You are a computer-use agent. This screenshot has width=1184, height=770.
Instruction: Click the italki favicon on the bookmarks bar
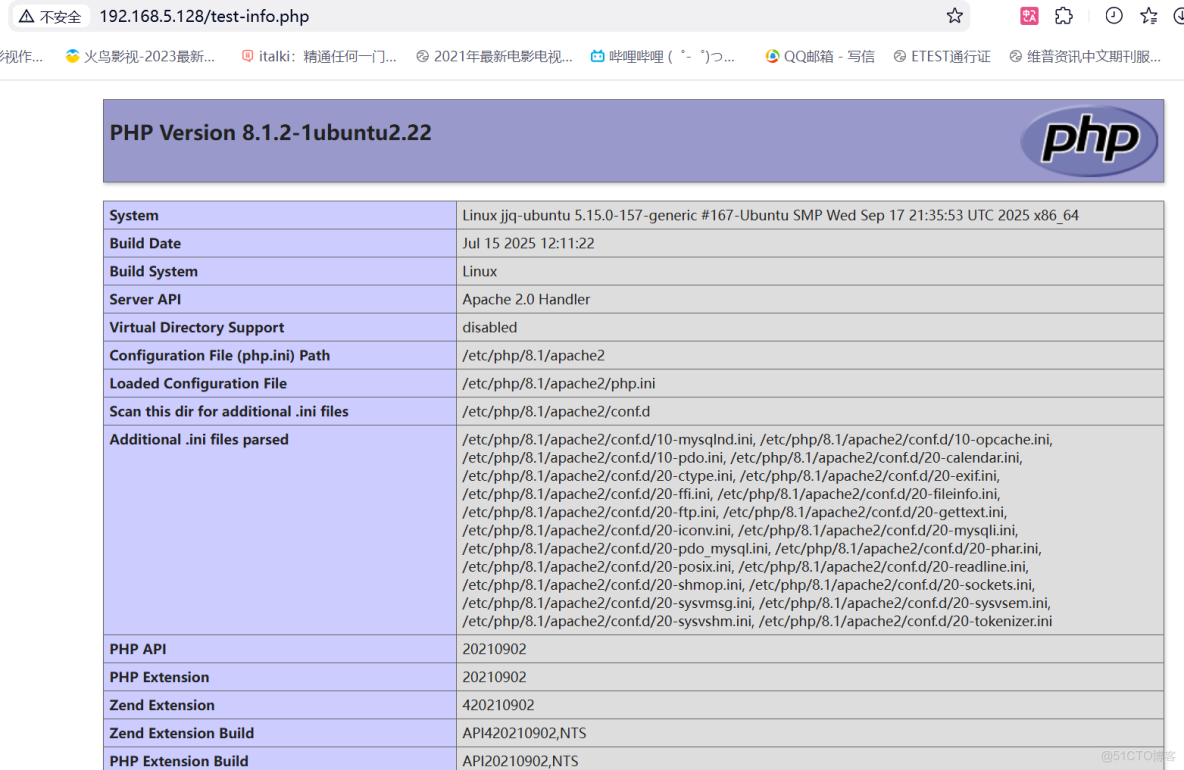(x=247, y=56)
